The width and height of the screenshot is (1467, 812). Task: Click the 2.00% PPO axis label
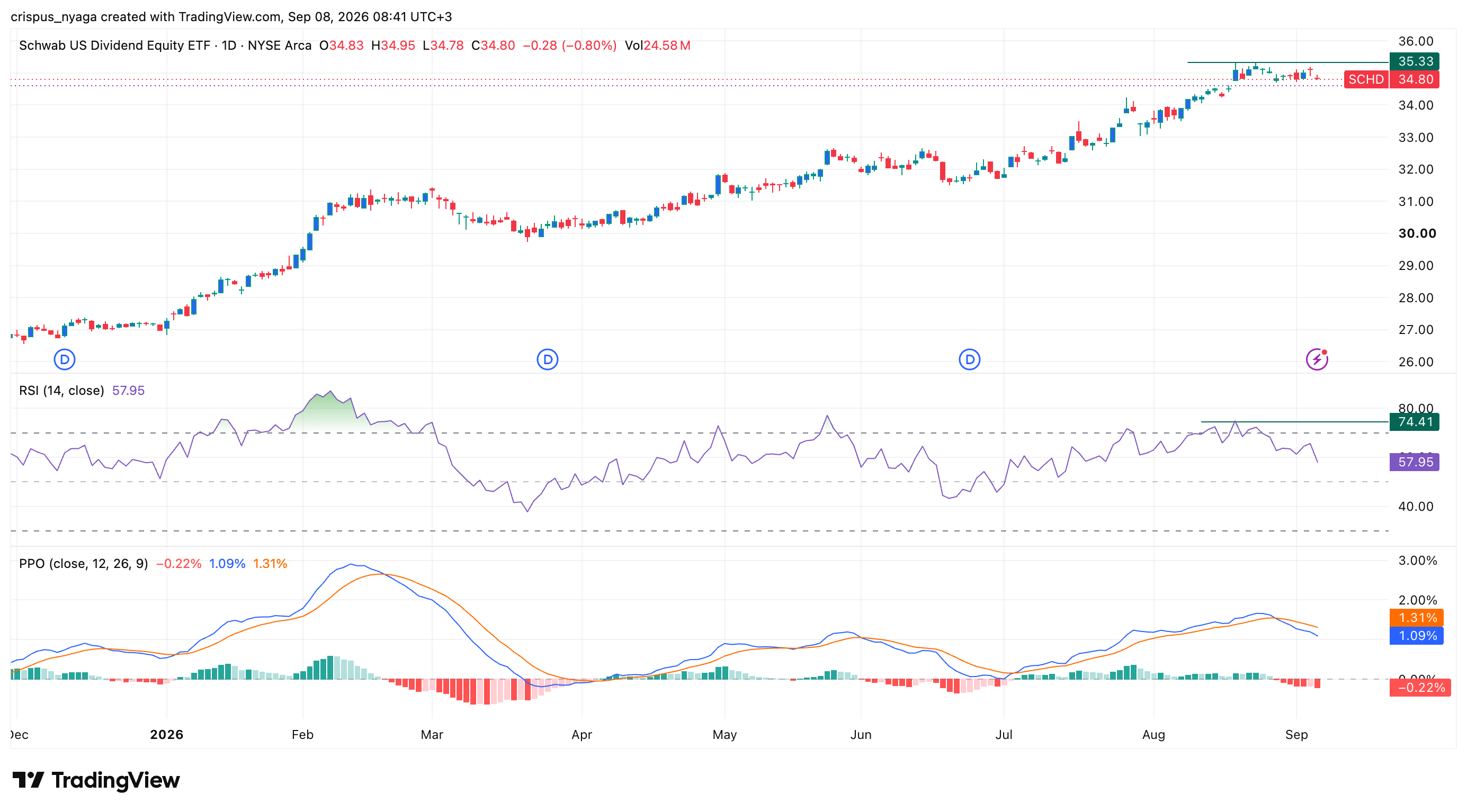click(1417, 600)
